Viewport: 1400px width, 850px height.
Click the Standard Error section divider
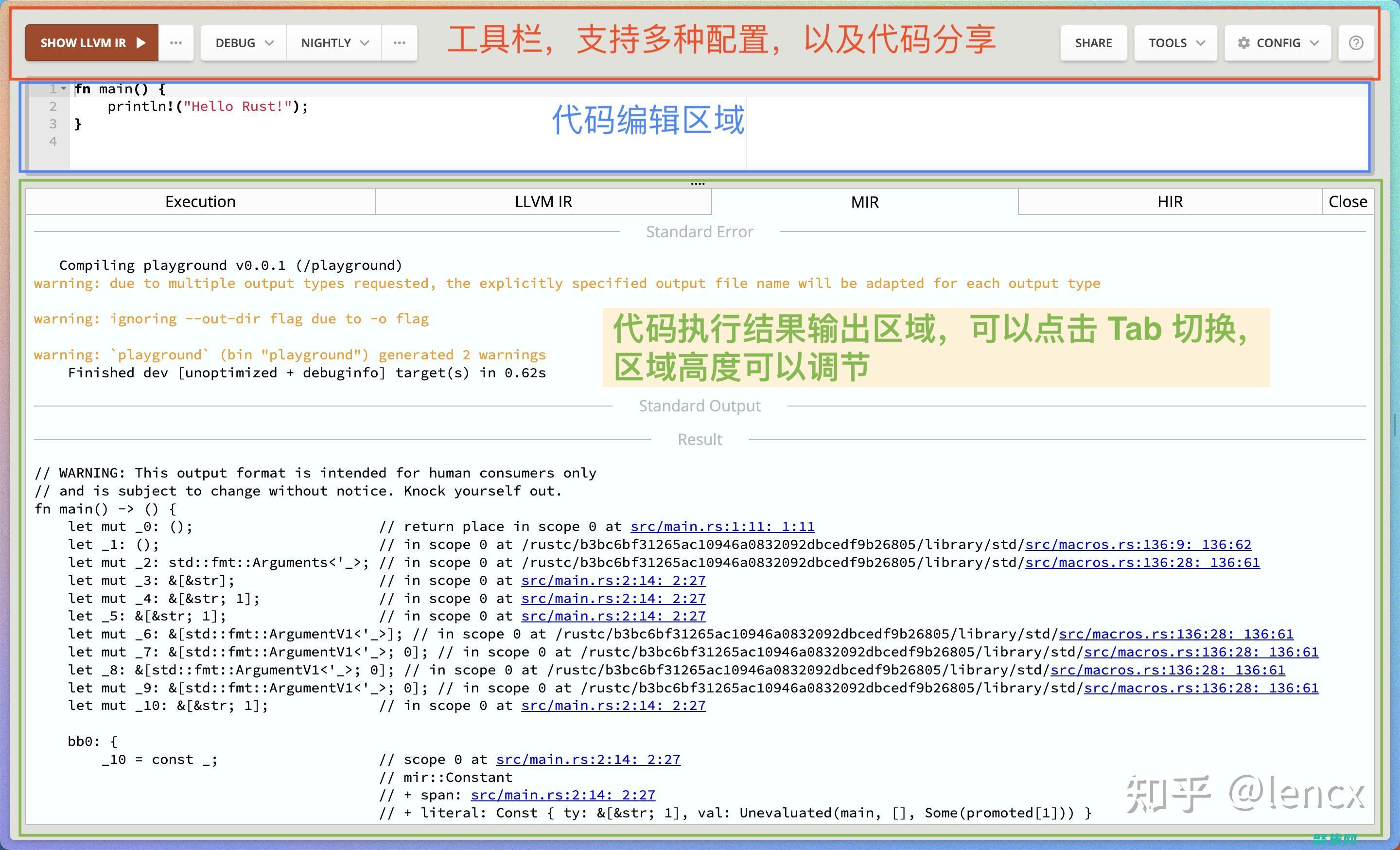[700, 231]
